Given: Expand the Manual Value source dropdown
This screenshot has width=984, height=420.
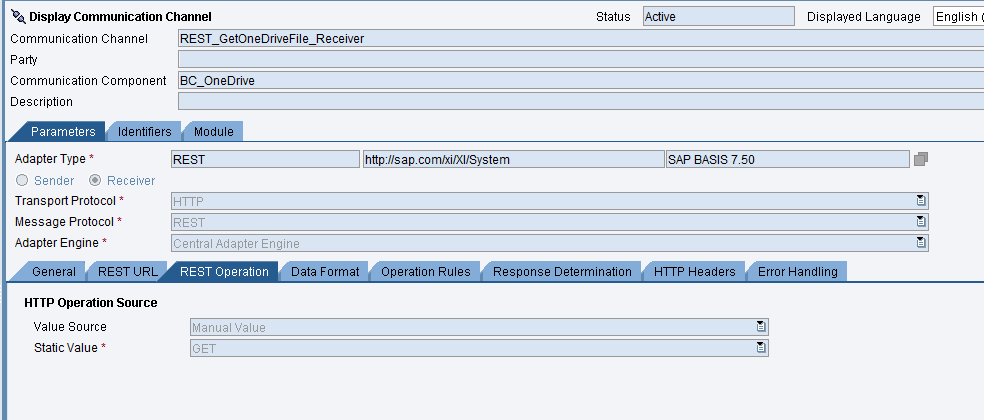Looking at the screenshot, I should click(479, 327).
